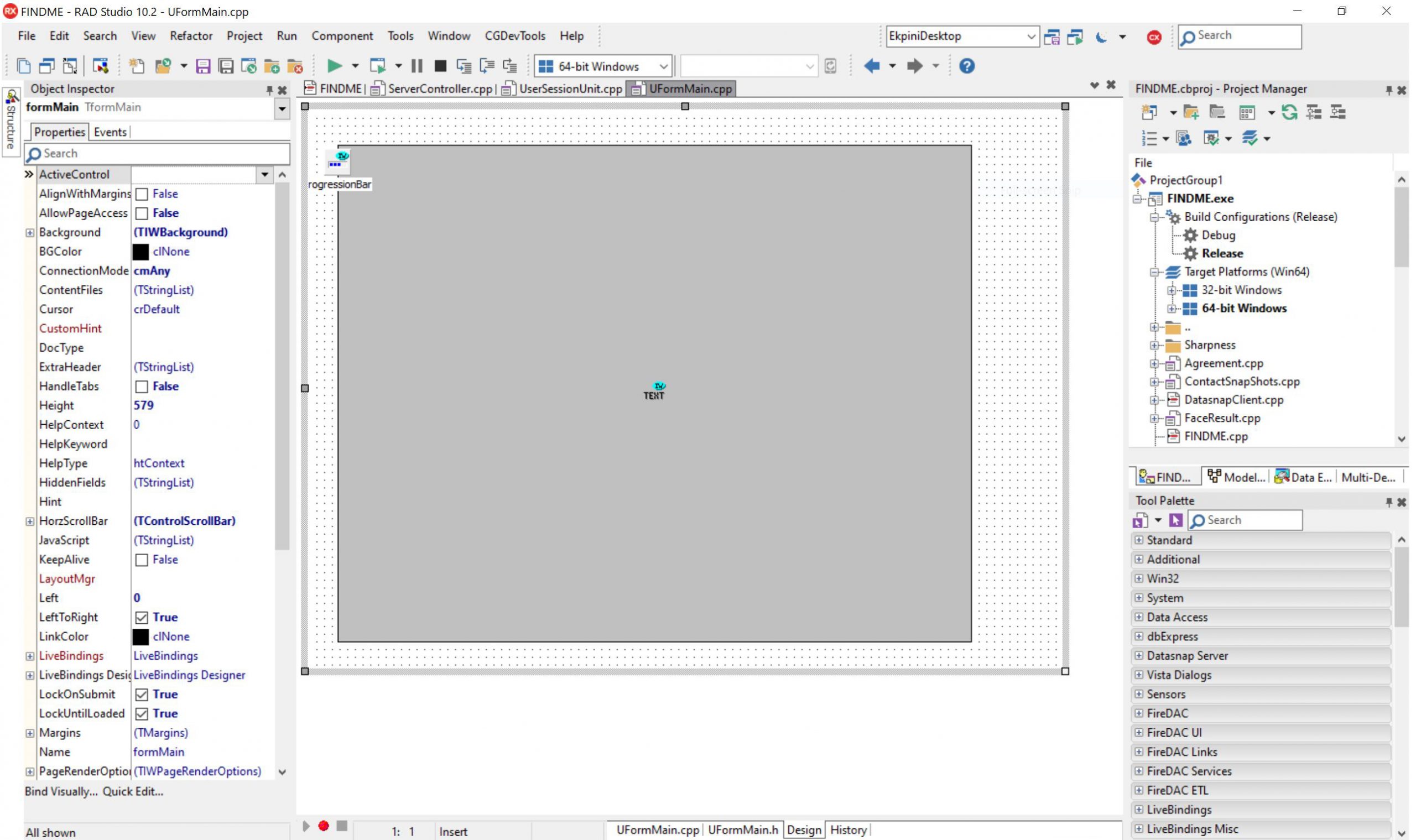Image resolution: width=1416 pixels, height=840 pixels.
Task: Click the purple Save disk icon
Action: pyautogui.click(x=202, y=66)
